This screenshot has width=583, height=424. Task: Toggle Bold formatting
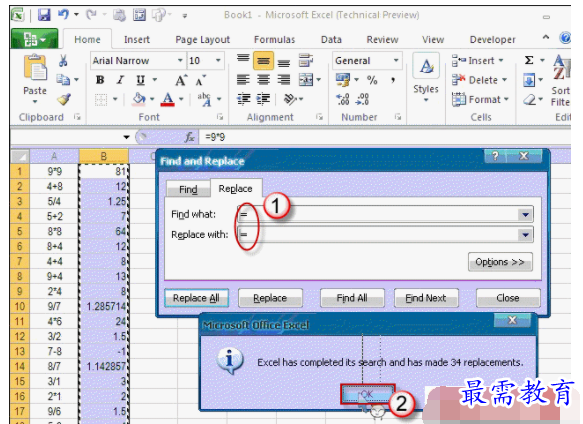(x=100, y=80)
